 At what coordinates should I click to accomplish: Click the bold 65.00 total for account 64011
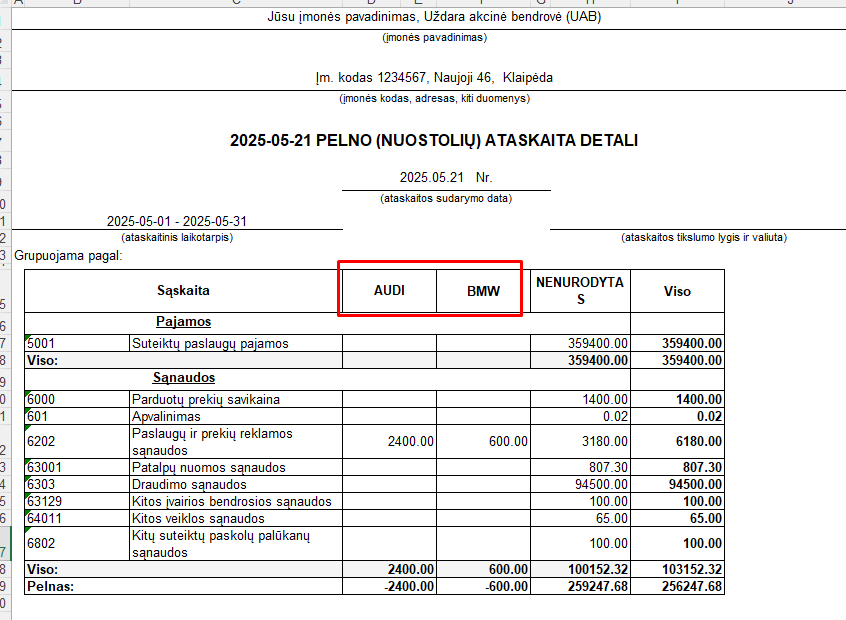tap(677, 518)
